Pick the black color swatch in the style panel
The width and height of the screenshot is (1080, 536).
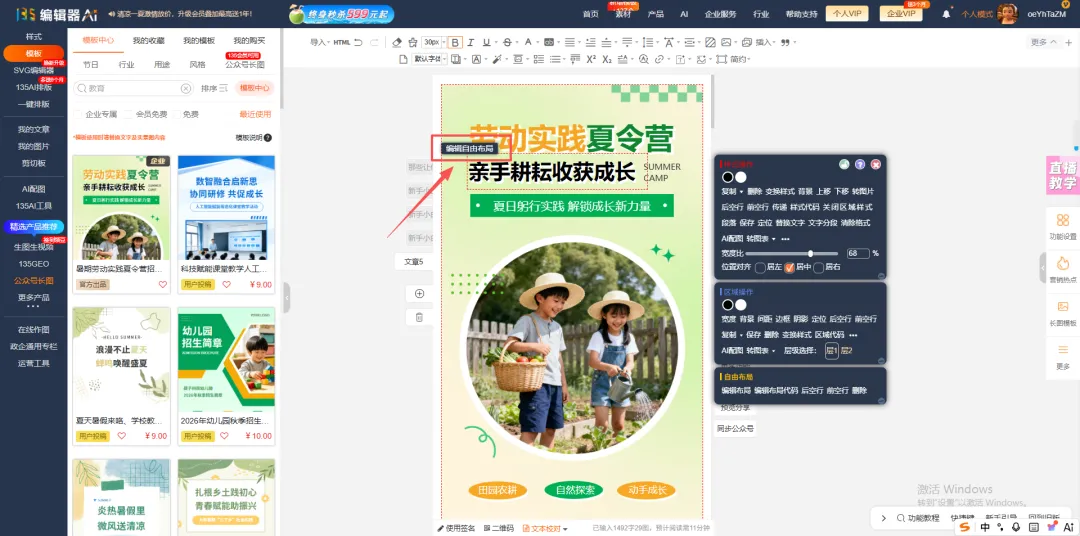click(x=727, y=177)
